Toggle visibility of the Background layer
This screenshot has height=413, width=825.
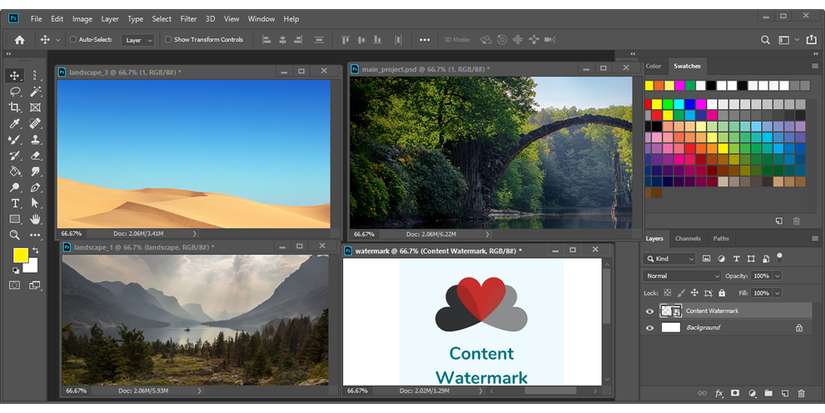pyautogui.click(x=650, y=327)
